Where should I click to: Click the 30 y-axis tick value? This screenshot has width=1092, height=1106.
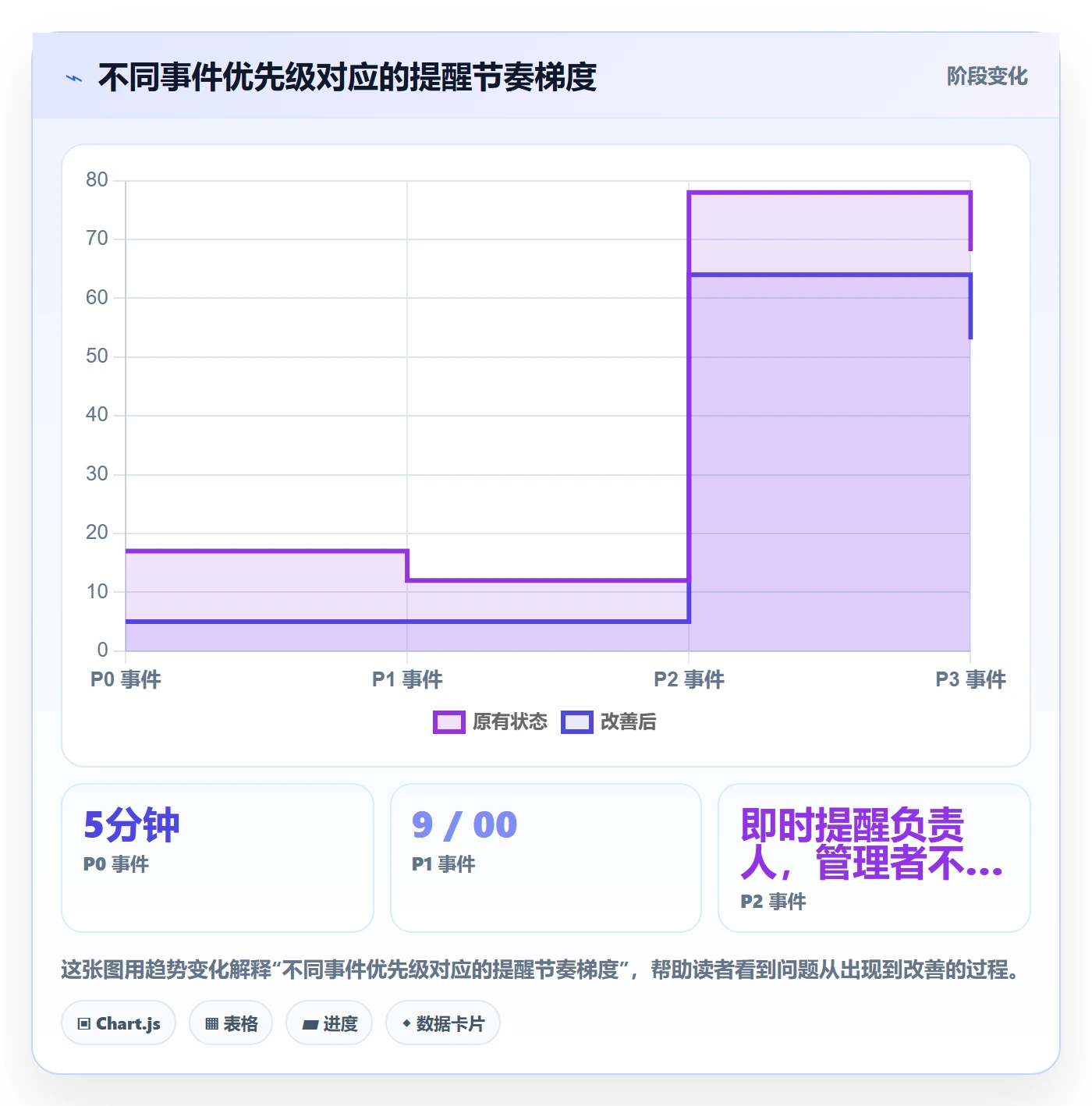tap(97, 474)
